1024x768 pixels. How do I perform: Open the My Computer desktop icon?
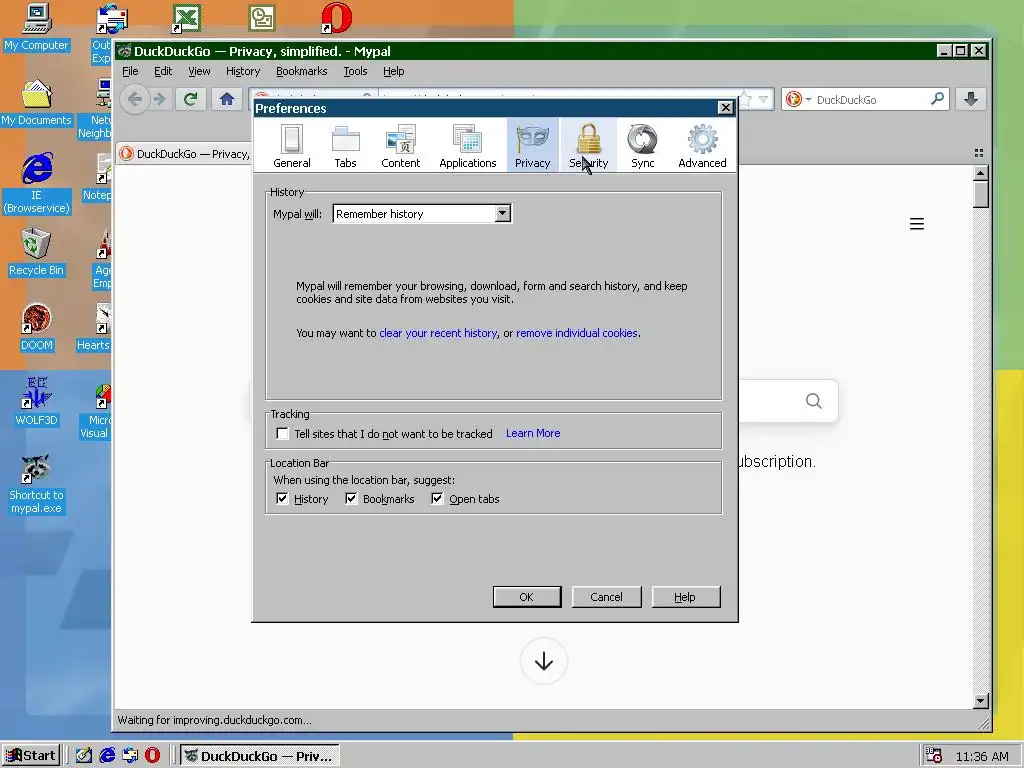click(x=36, y=27)
